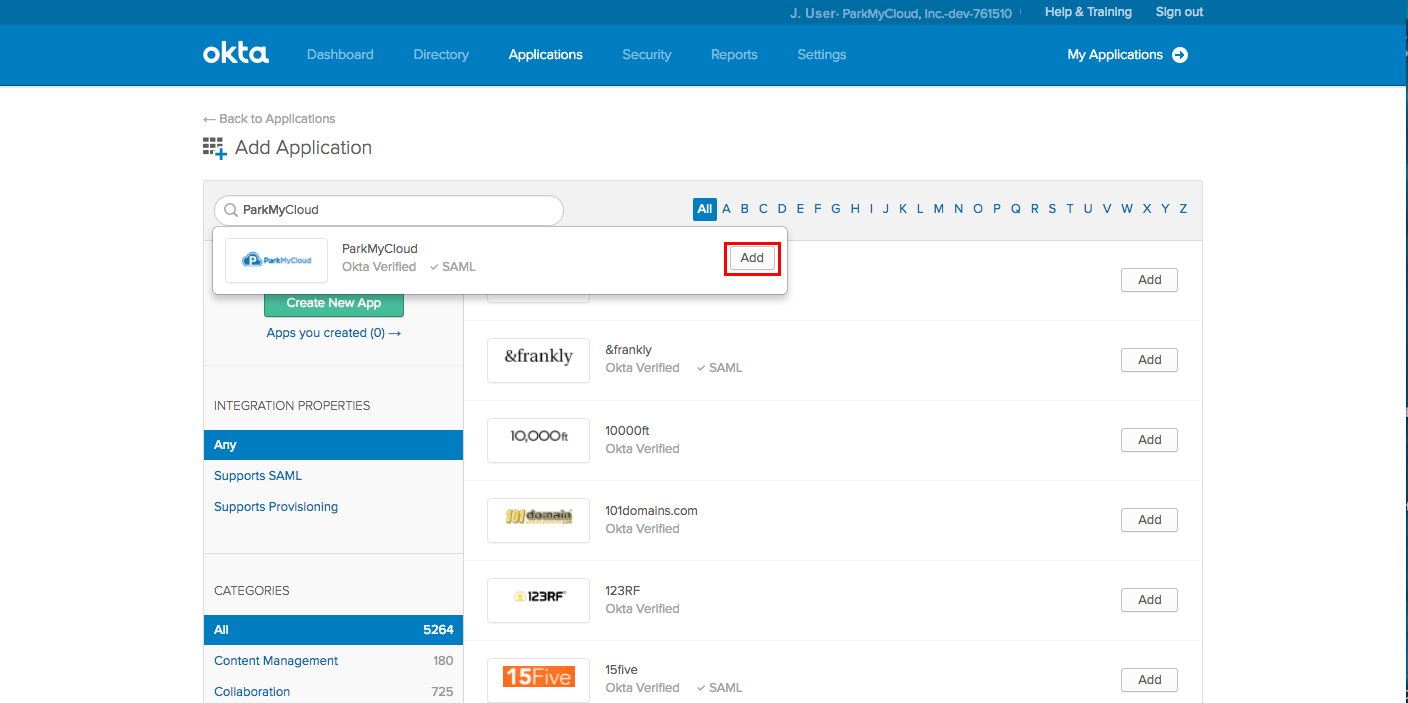
Task: Filter apps by letter F
Action: [x=817, y=209]
